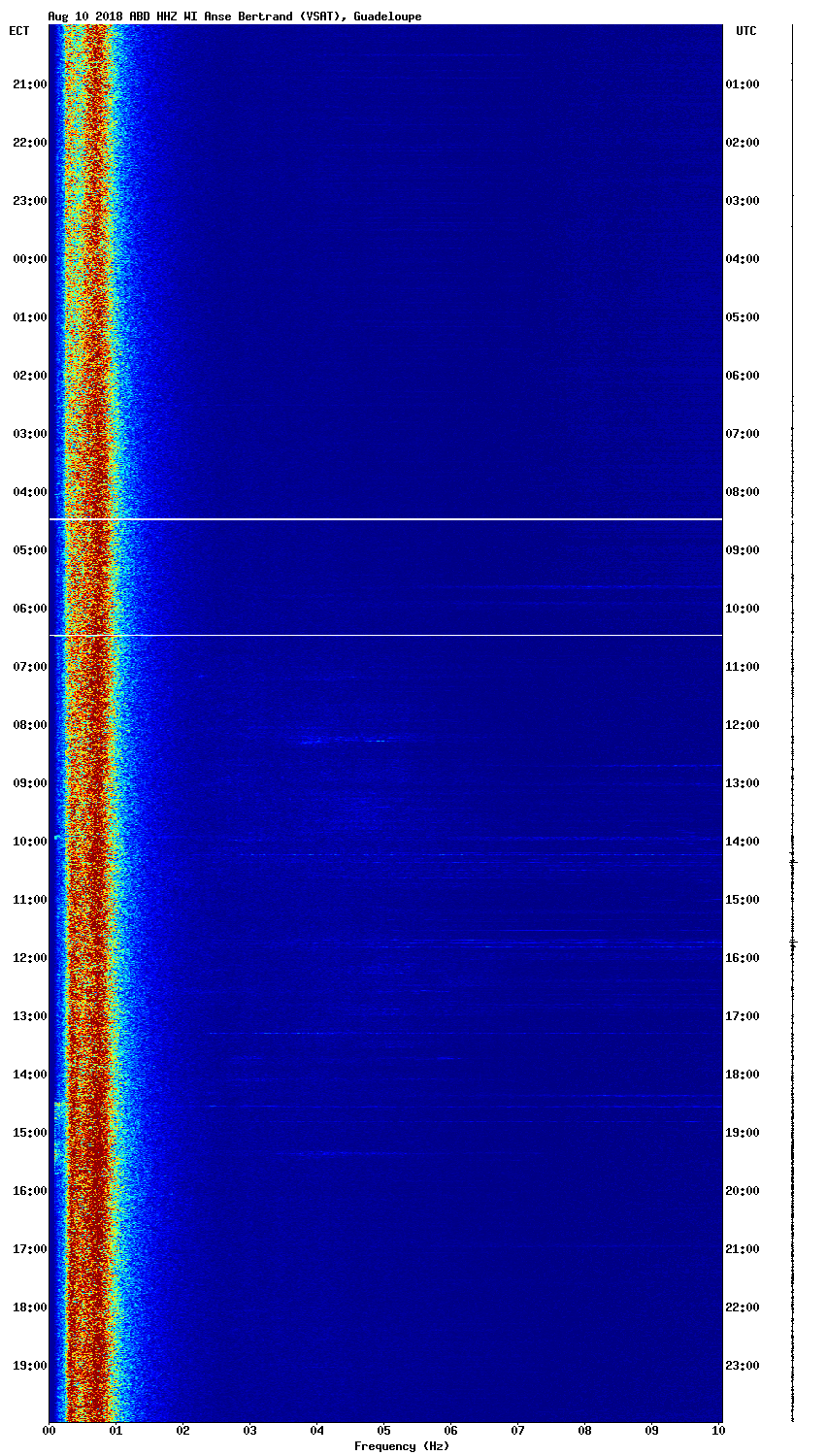This screenshot has width=827, height=1456.
Task: Select the 10:00 tick on the ECT axis
Action: [29, 842]
